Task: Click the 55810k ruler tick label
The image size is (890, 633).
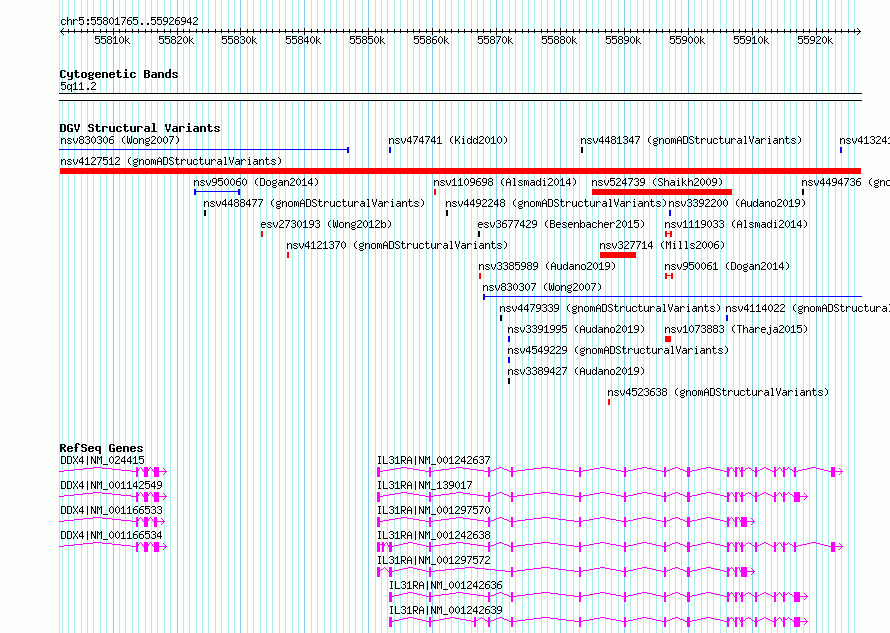Action: pos(112,40)
